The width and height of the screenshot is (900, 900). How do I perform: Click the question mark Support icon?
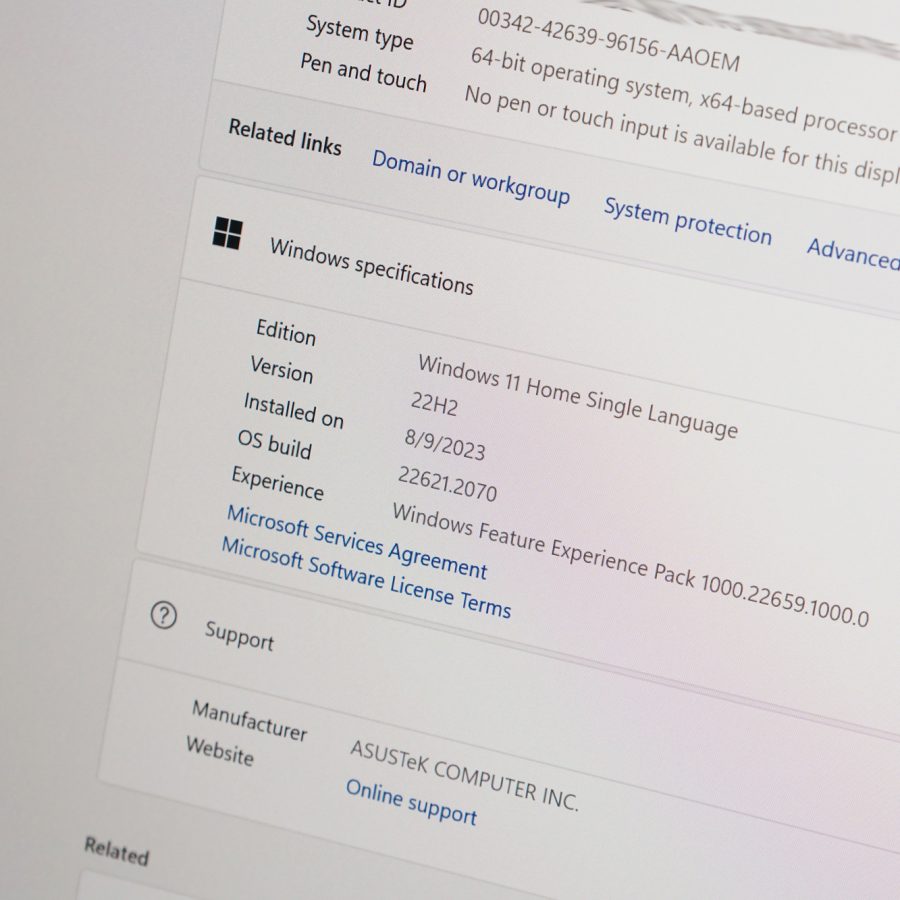pyautogui.click(x=164, y=616)
